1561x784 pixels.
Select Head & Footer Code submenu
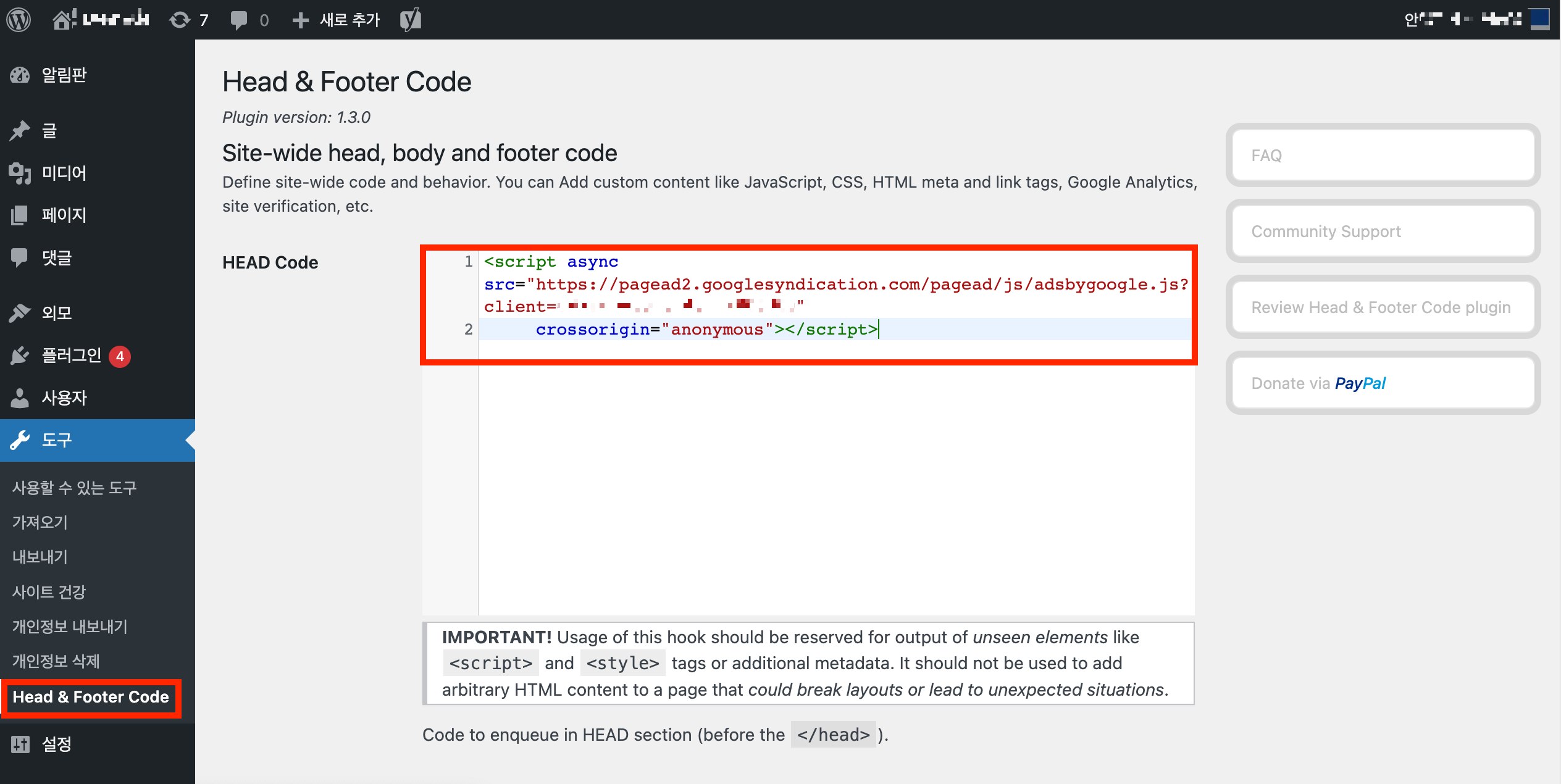pos(91,697)
